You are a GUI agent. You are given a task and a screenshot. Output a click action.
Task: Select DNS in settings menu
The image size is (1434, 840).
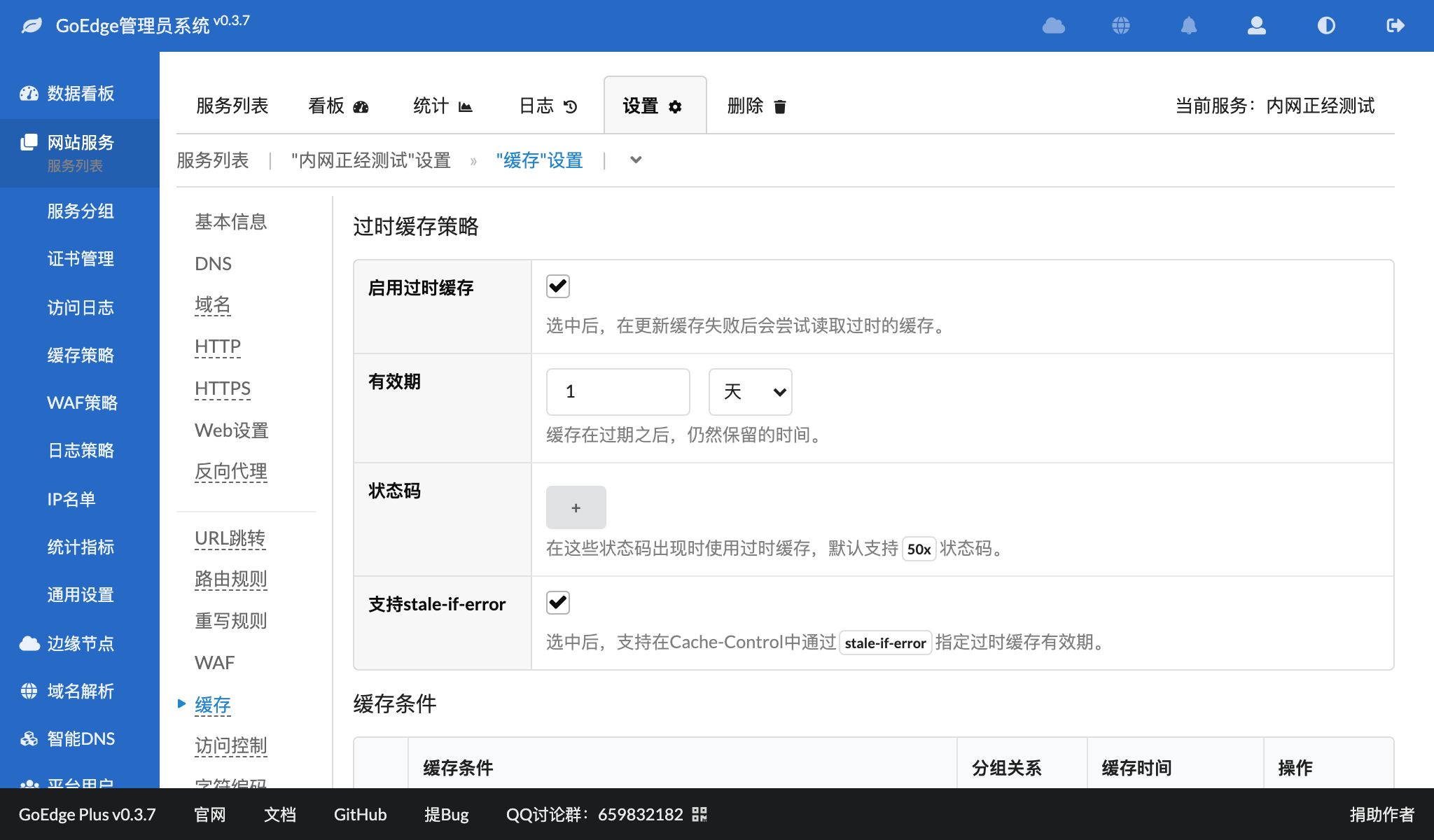(x=213, y=264)
